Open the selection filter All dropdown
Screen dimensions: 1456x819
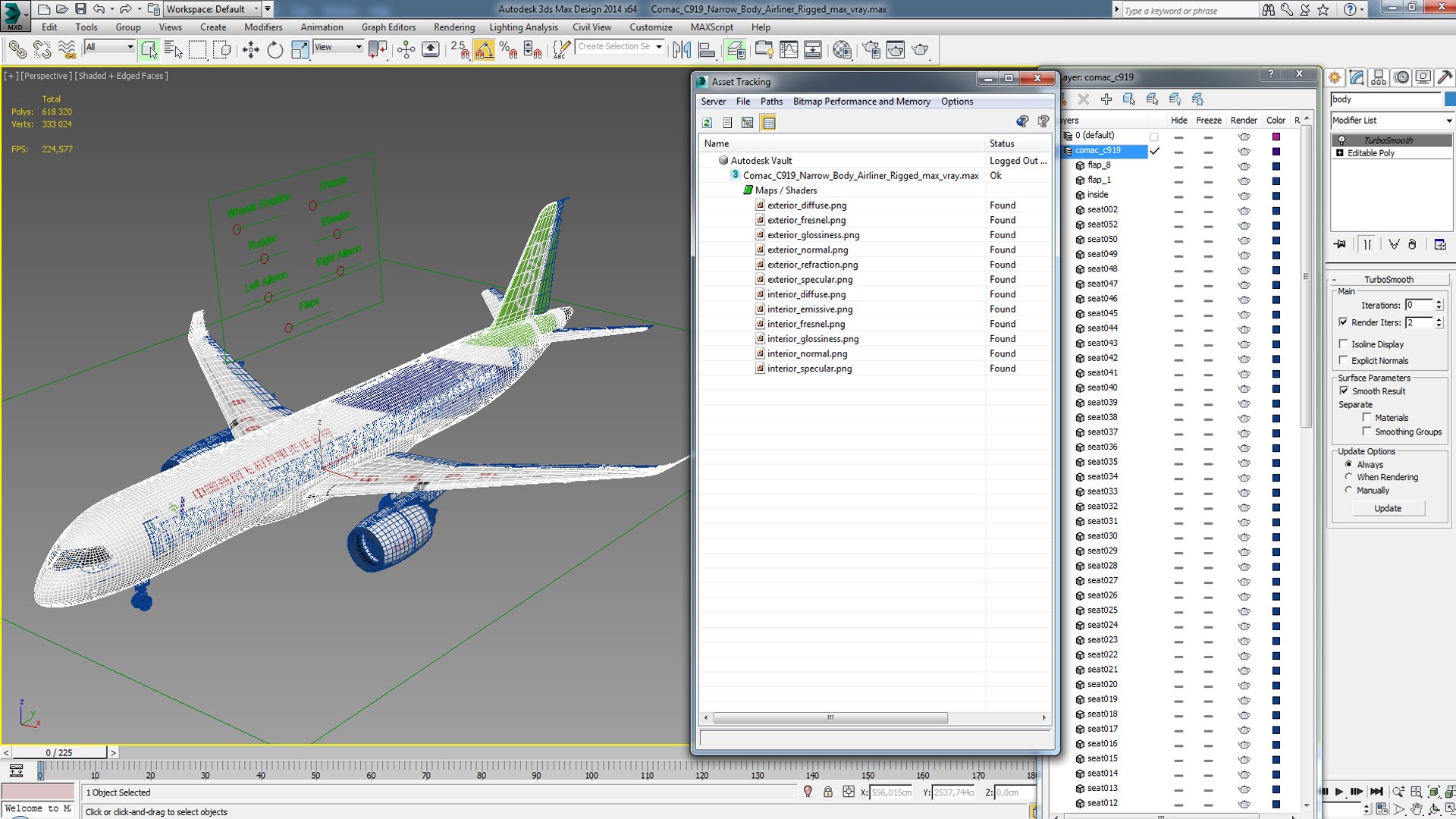(x=110, y=47)
